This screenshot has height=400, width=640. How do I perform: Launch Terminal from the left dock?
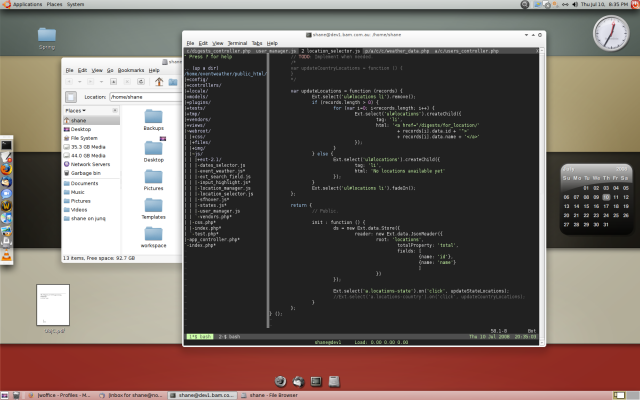point(6,145)
